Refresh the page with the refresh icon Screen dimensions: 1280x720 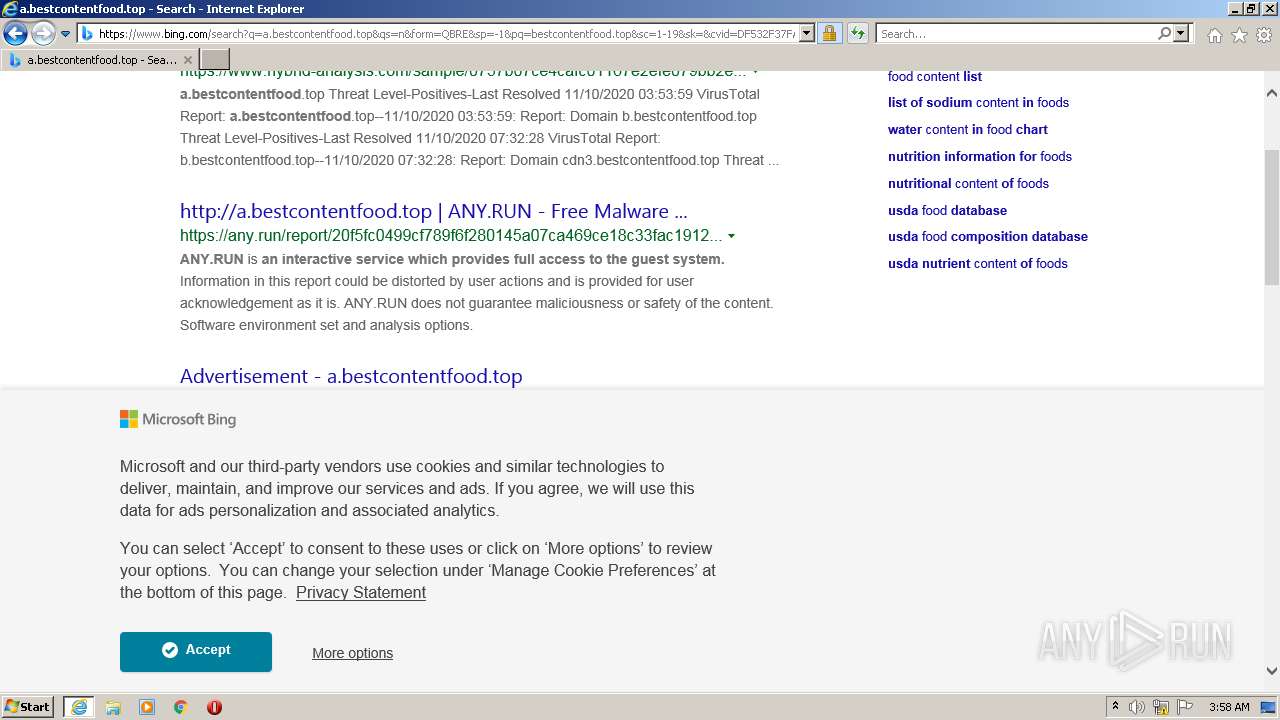click(857, 34)
